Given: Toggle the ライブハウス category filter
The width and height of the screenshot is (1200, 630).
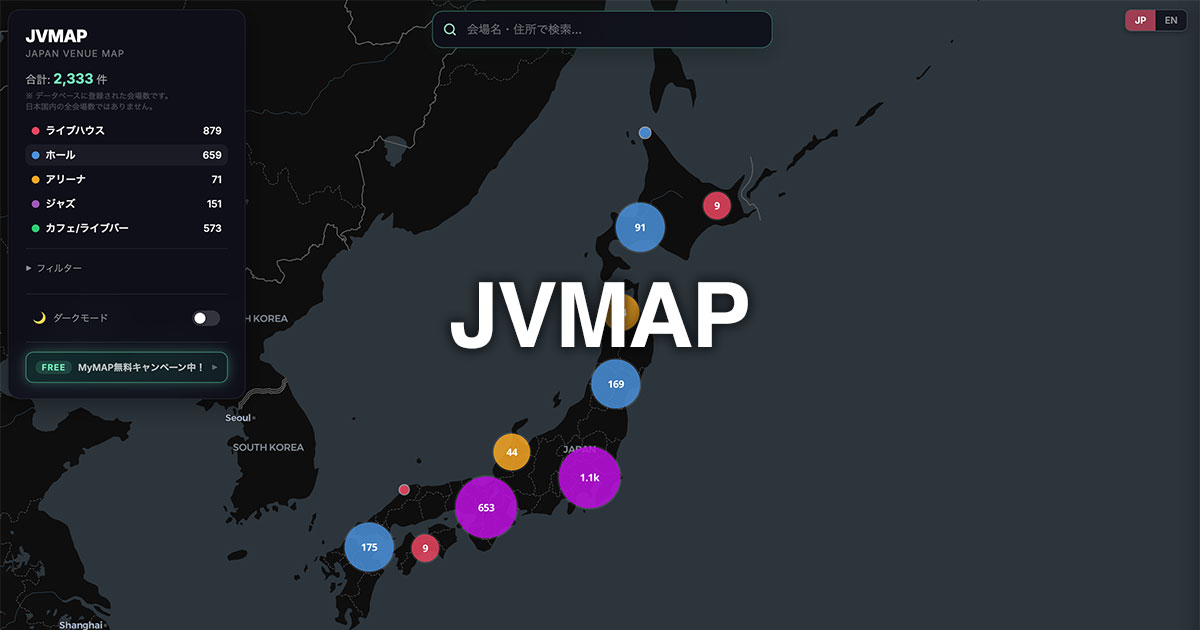Looking at the screenshot, I should point(126,131).
